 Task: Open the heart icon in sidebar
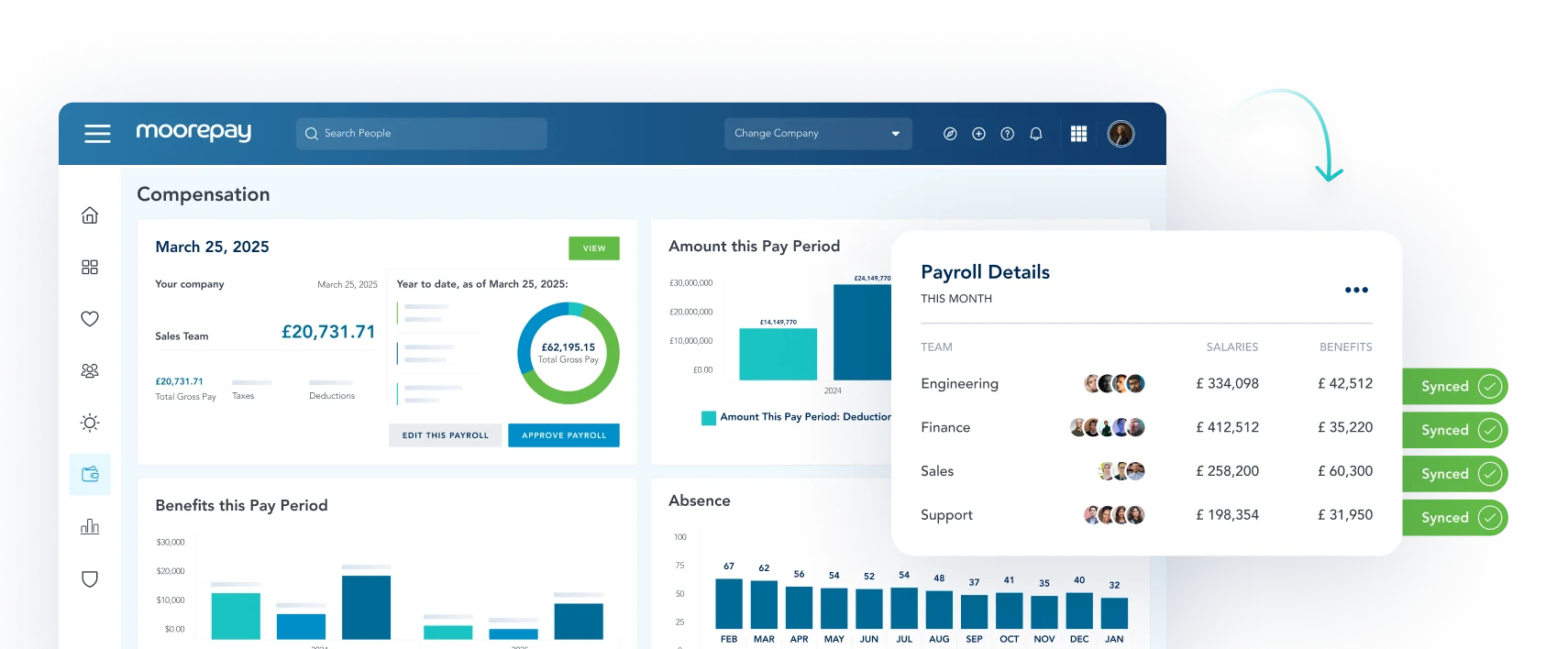click(90, 319)
